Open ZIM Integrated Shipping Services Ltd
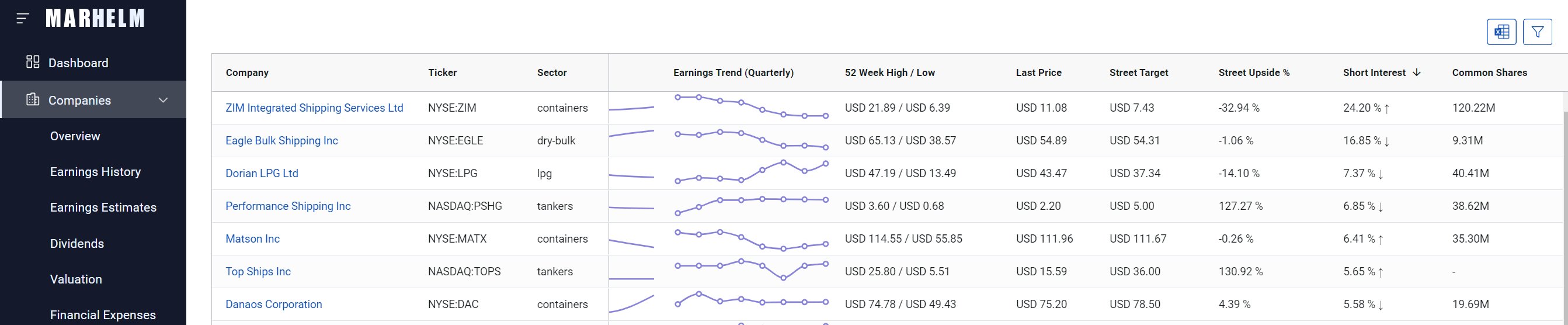 (314, 108)
